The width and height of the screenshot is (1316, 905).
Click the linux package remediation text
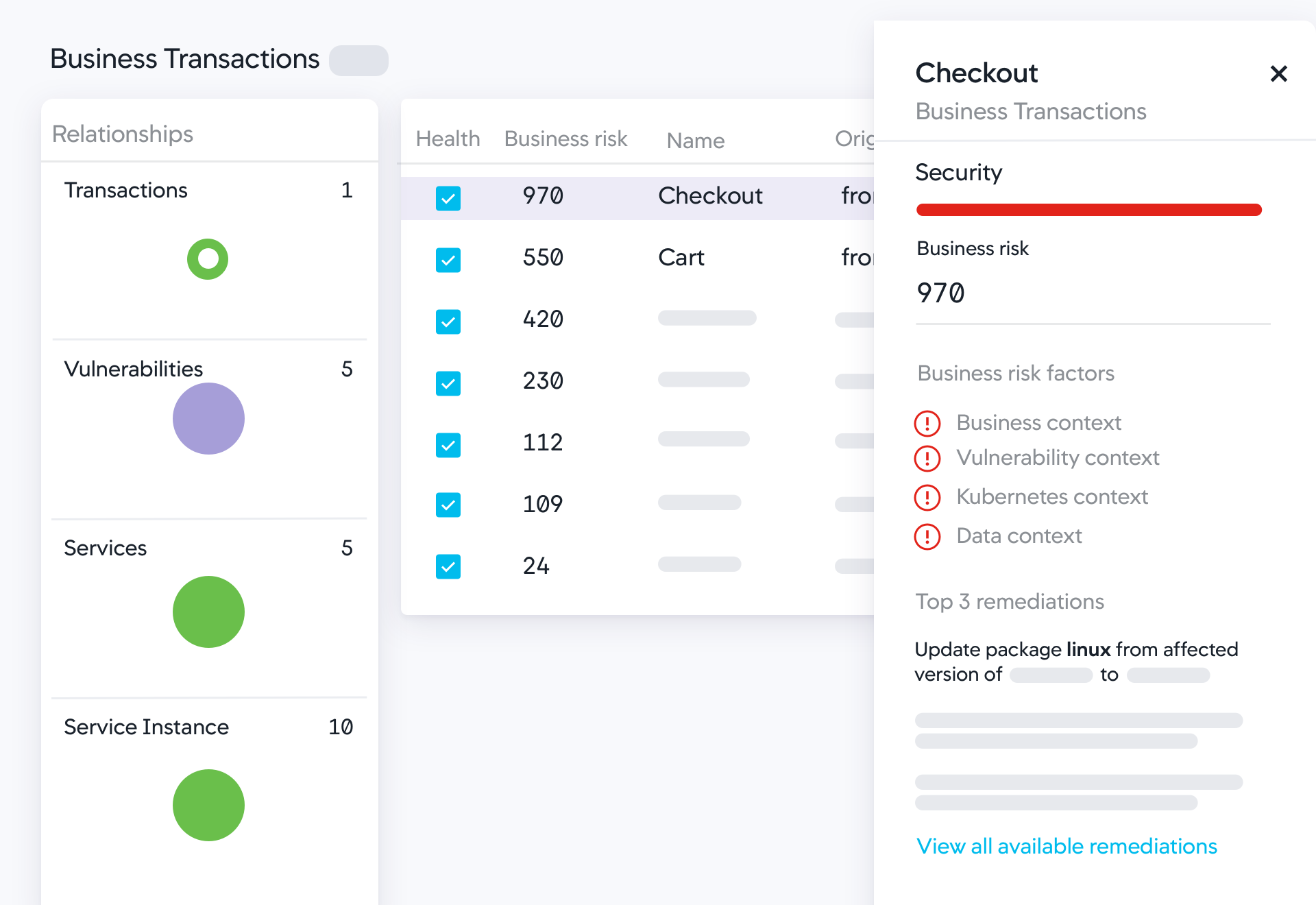(x=1076, y=662)
